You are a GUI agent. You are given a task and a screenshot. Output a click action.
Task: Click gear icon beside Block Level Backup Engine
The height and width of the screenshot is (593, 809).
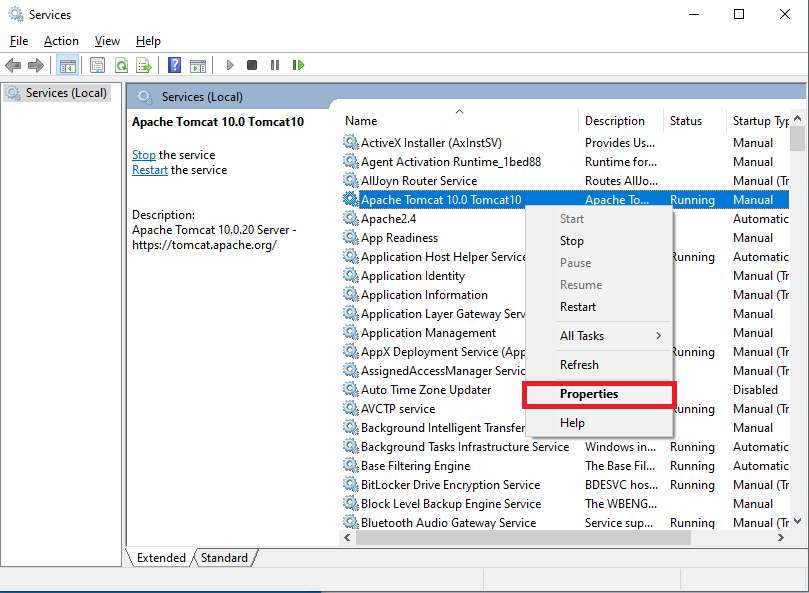pyautogui.click(x=351, y=503)
